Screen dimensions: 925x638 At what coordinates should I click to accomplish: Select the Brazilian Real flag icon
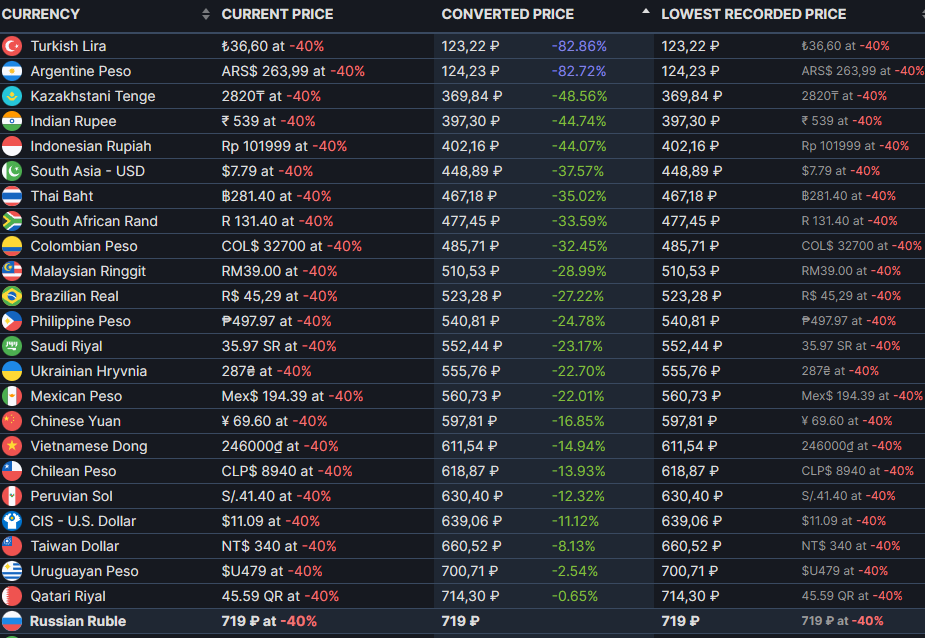(x=12, y=296)
